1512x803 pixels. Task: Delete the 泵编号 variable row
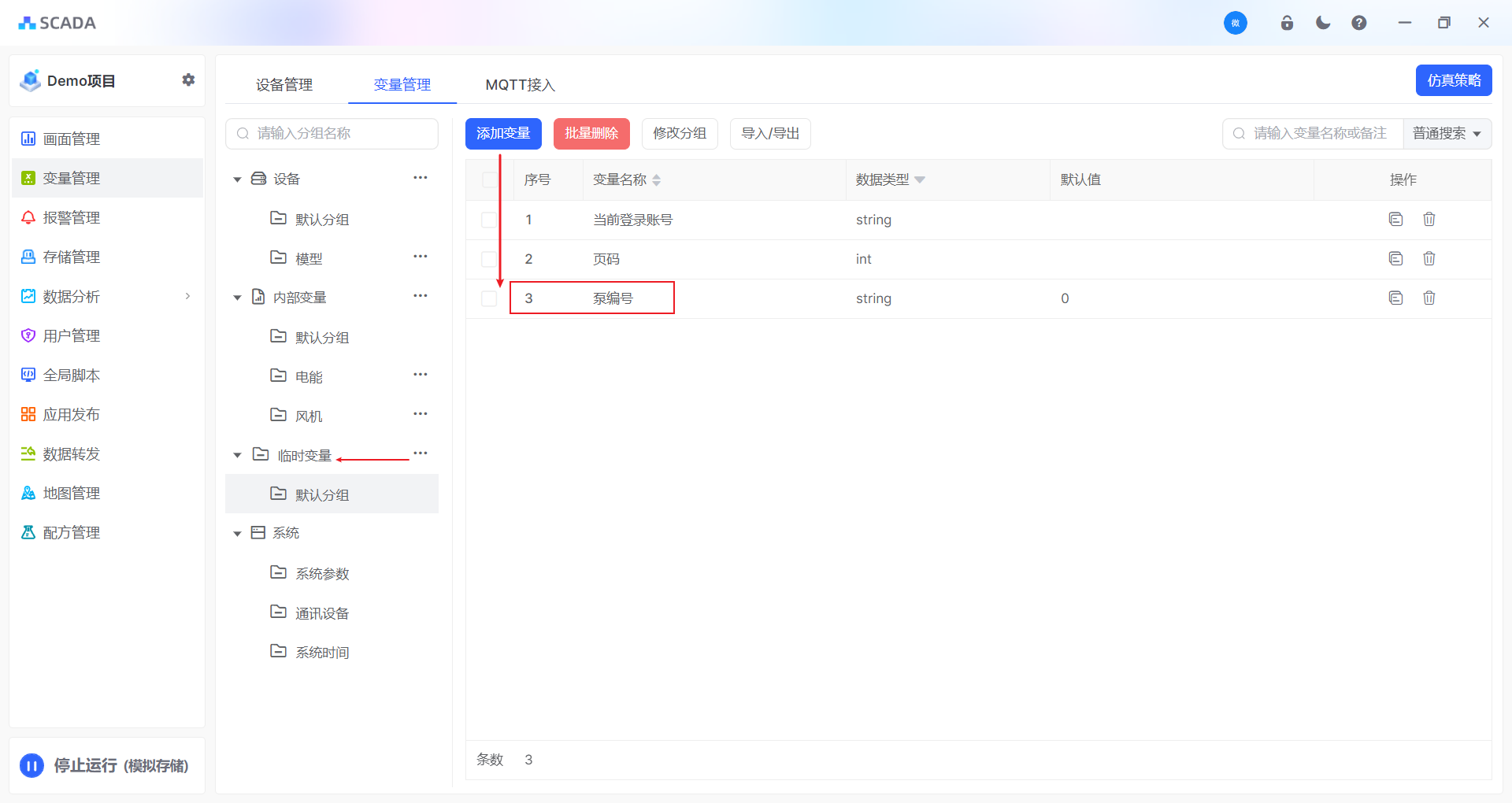coord(1429,298)
